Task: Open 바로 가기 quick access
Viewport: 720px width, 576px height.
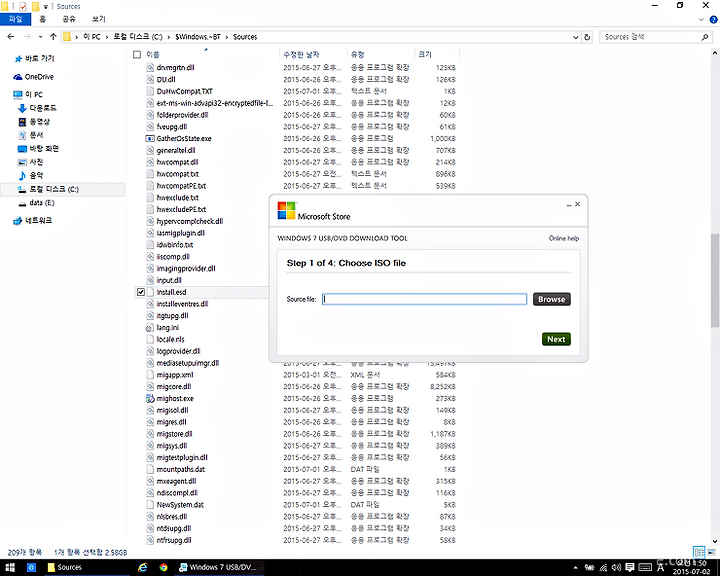Action: (x=34, y=58)
